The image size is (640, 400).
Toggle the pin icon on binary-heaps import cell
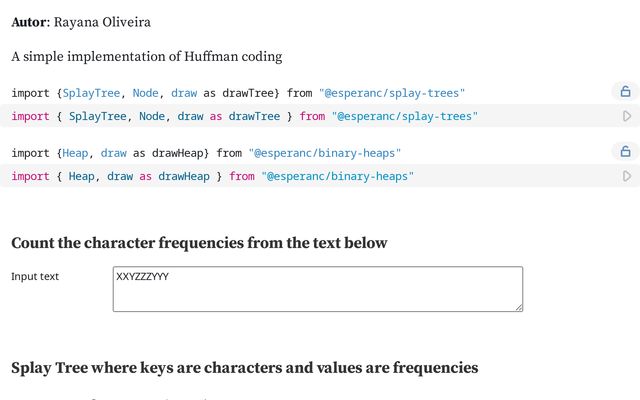[x=625, y=152]
